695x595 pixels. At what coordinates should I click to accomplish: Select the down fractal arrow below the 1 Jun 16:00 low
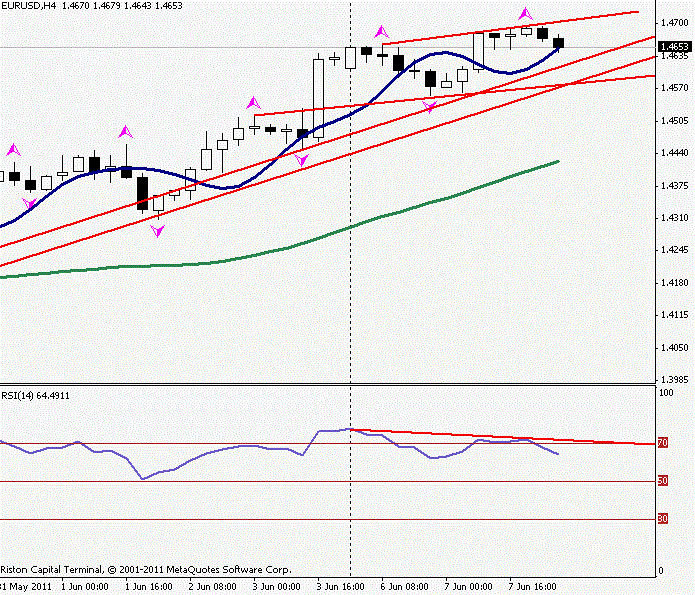[x=157, y=231]
